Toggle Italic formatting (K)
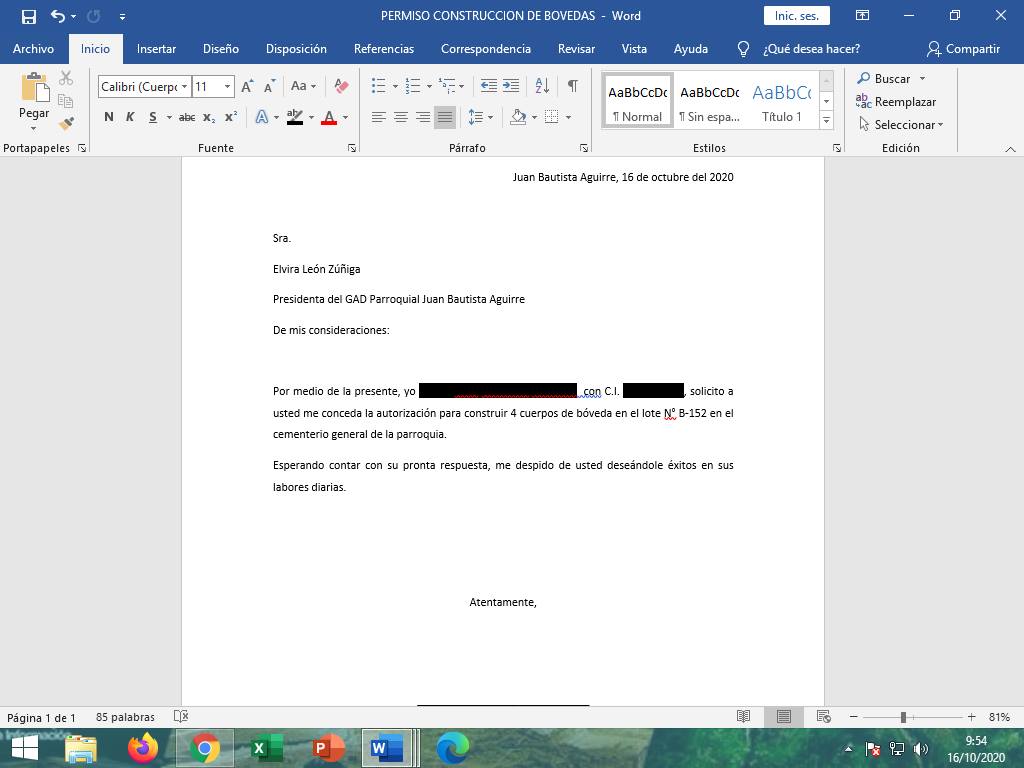This screenshot has width=1024, height=768. click(x=130, y=117)
